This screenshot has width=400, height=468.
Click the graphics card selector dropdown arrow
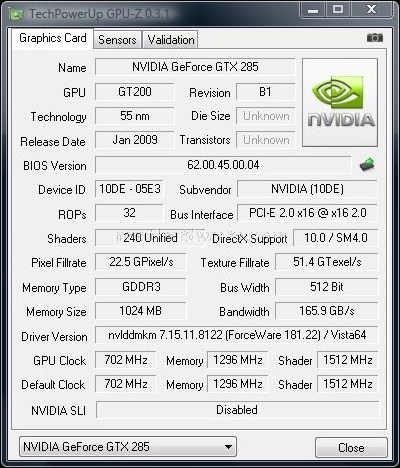(x=228, y=447)
